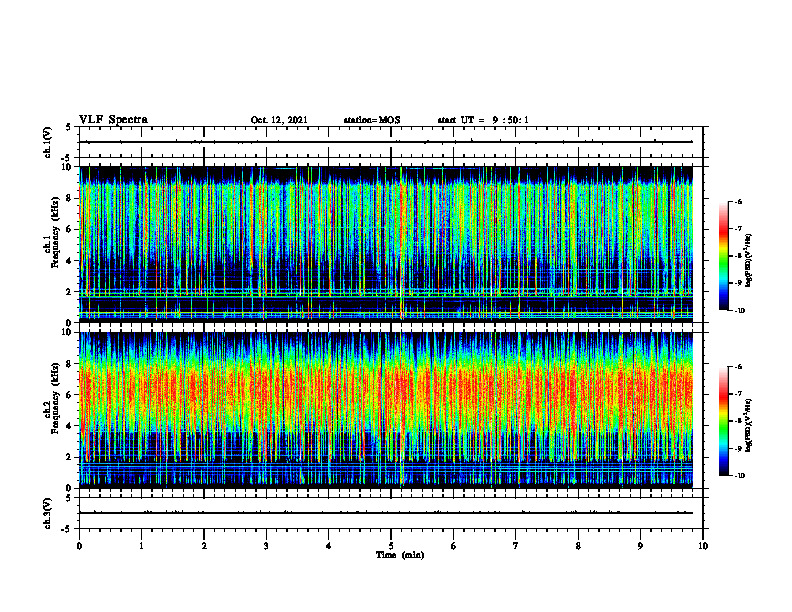
Task: Click the "8" kHz tick on ch.1 frequency axis
Action: coord(70,198)
